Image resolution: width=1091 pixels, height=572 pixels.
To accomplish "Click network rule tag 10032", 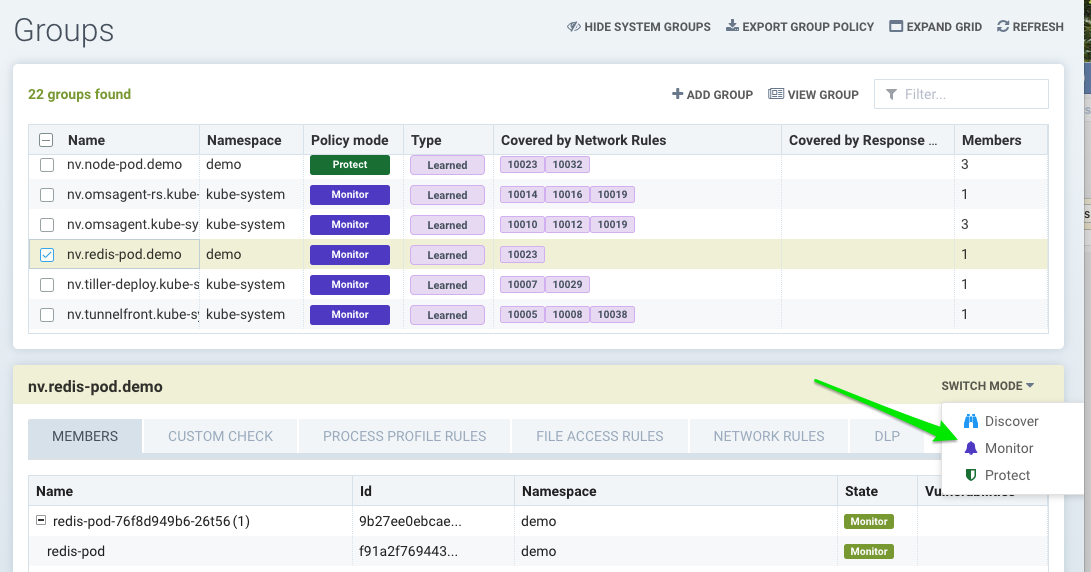I will coord(567,165).
